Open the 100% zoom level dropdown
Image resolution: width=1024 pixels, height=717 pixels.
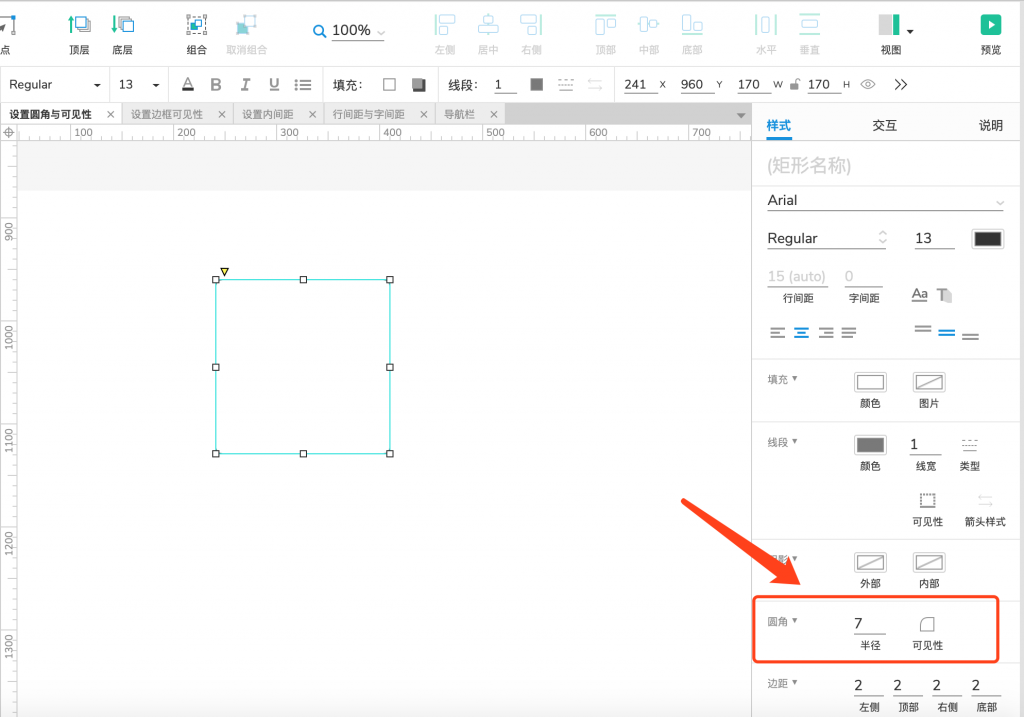click(x=349, y=31)
